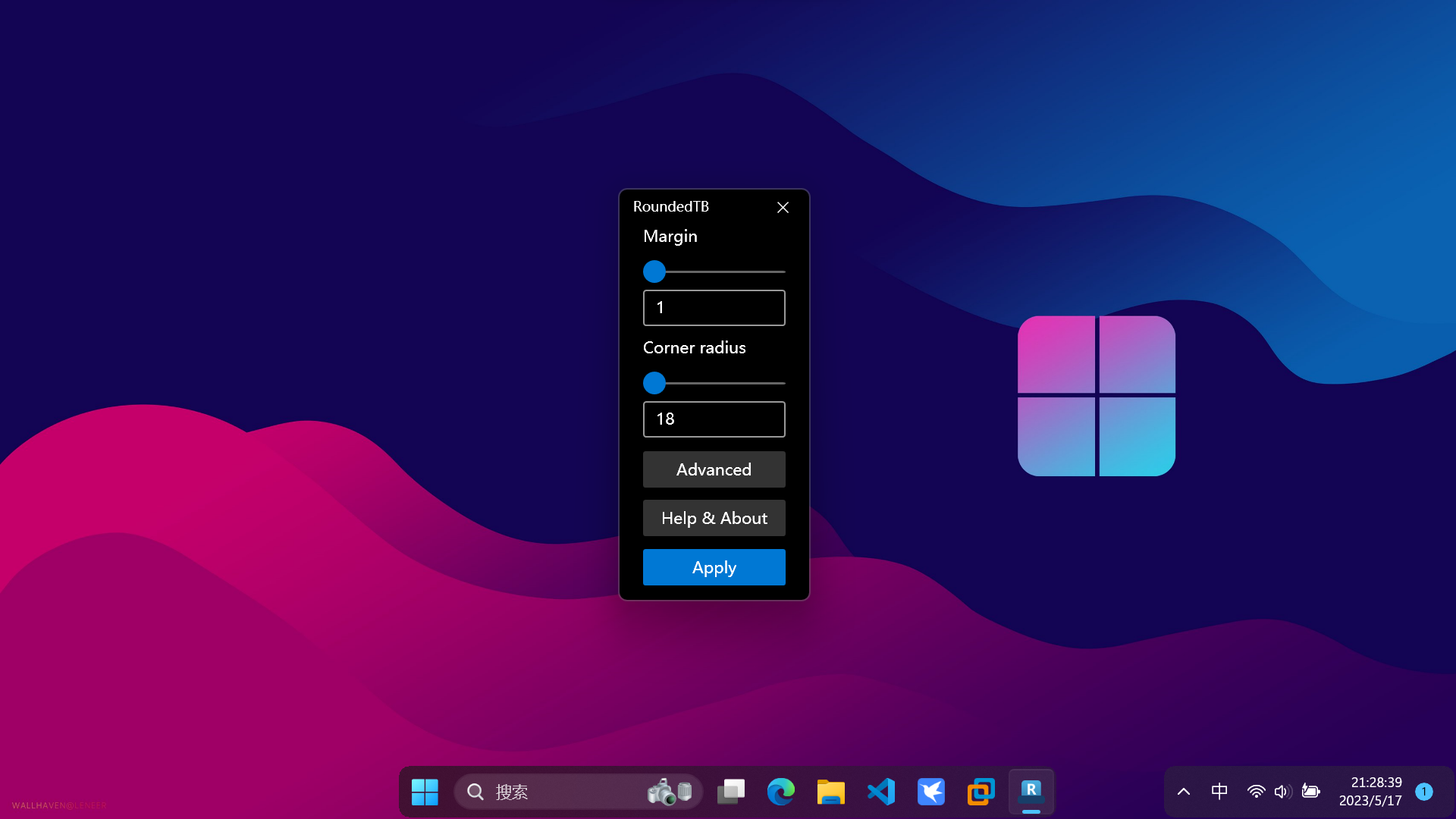Open Help & About in RoundedTB
The image size is (1456, 819).
pos(714,518)
